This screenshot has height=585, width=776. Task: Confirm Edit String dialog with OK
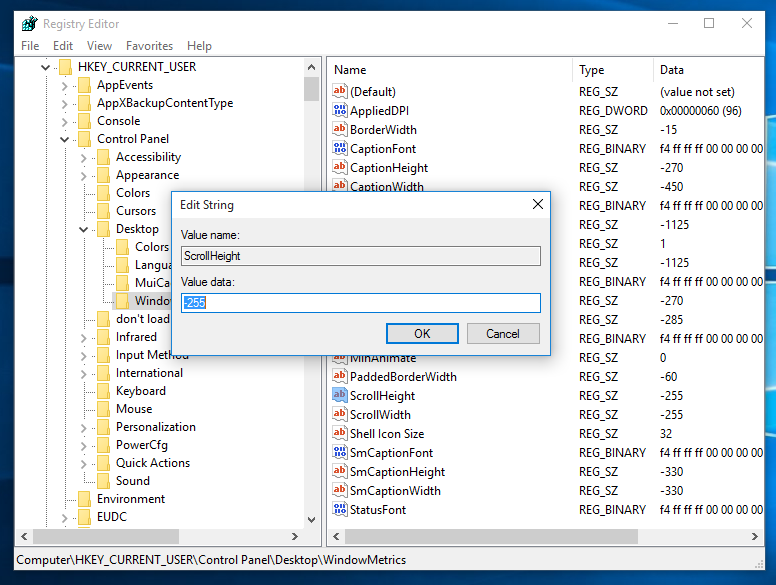click(422, 334)
